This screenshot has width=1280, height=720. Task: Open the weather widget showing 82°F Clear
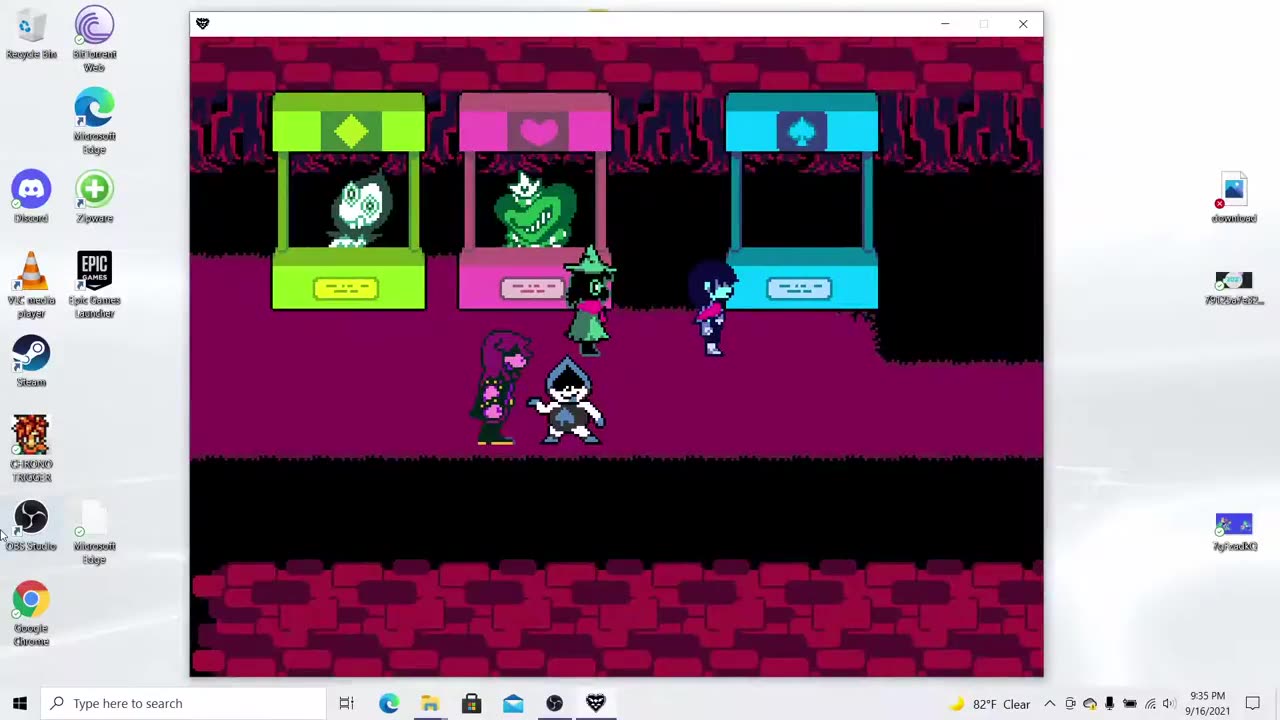pos(990,704)
